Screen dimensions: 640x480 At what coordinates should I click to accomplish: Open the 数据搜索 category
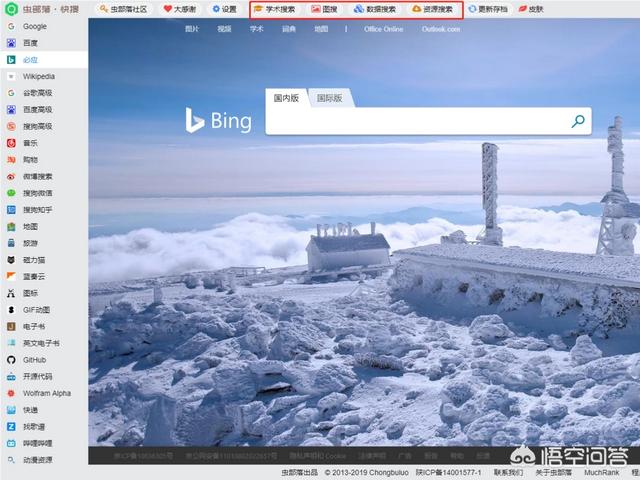[x=375, y=9]
